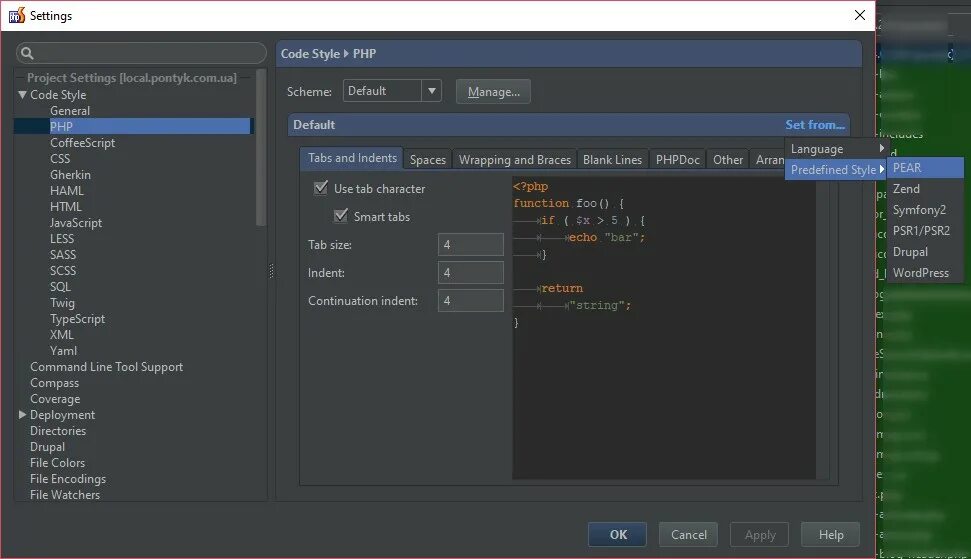Click the Help button

click(830, 534)
